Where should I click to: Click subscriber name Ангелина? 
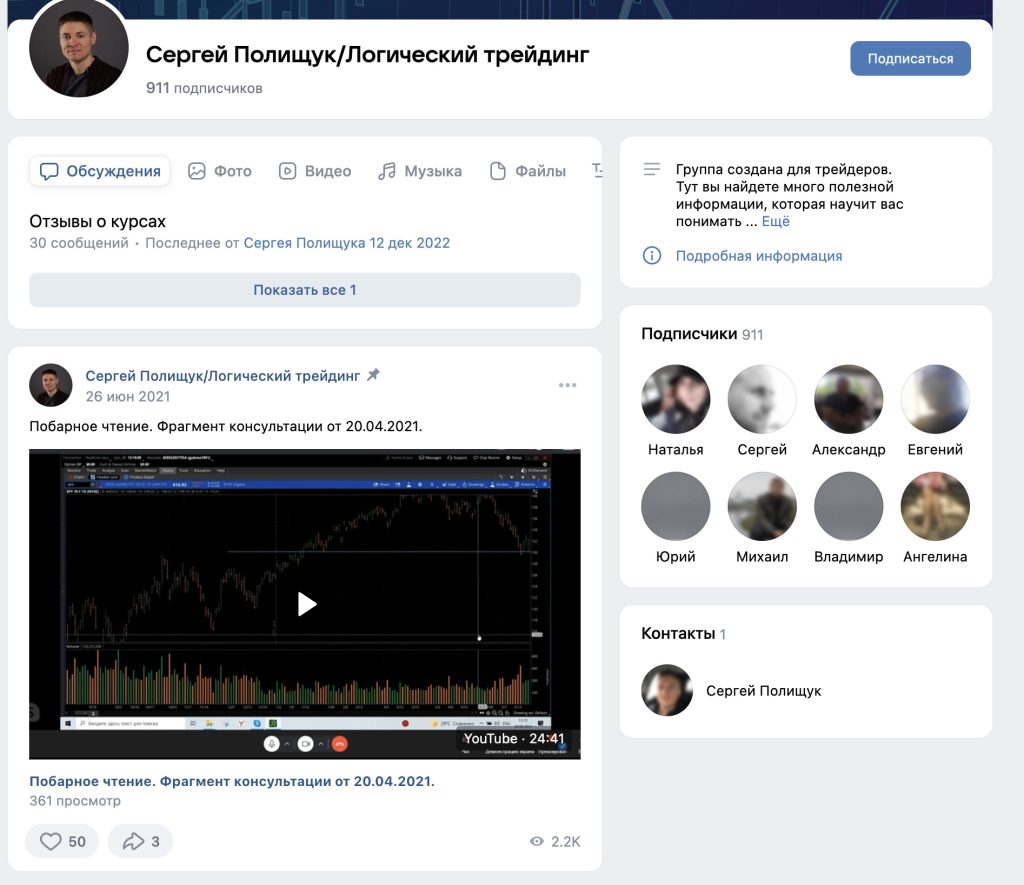935,556
